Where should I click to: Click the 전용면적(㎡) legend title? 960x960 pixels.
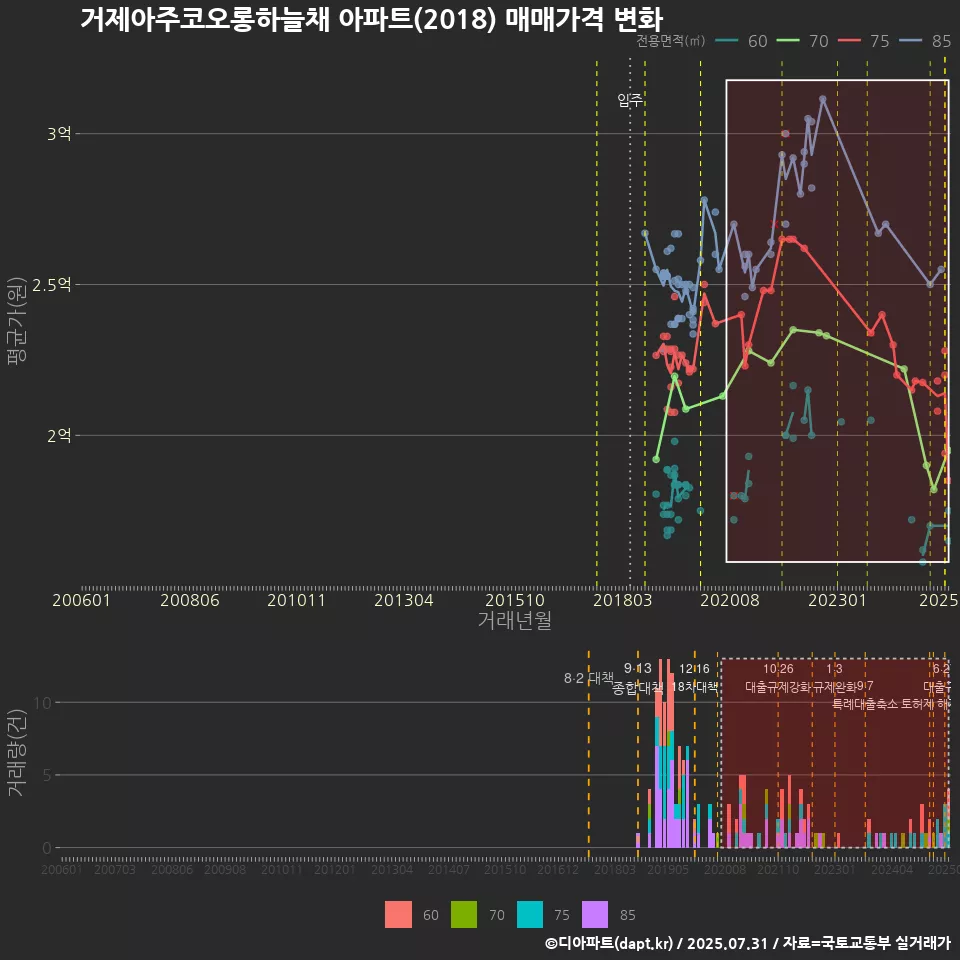(x=670, y=41)
